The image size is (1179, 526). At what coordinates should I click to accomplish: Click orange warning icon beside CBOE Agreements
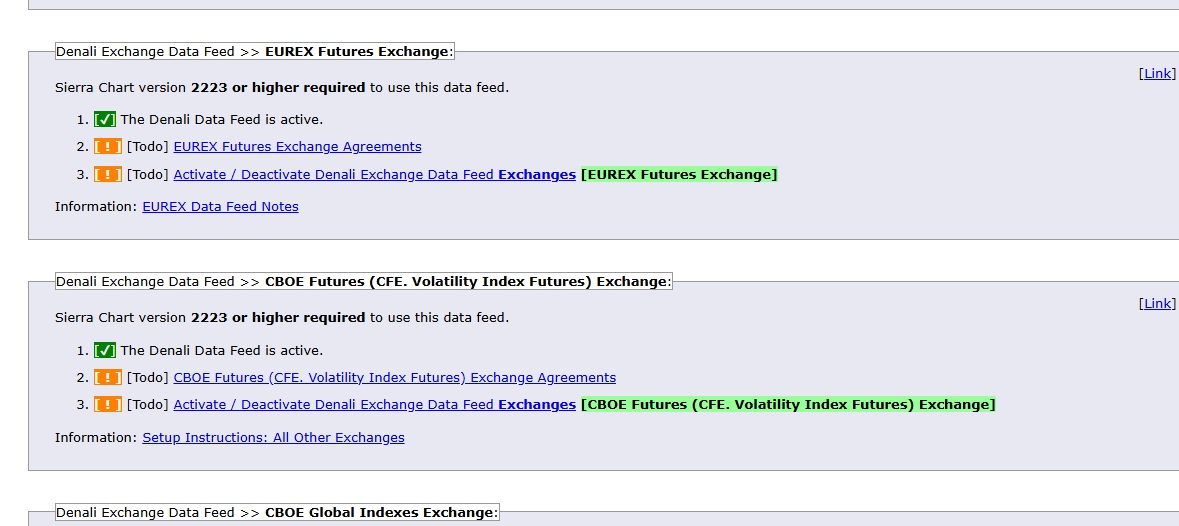[108, 377]
